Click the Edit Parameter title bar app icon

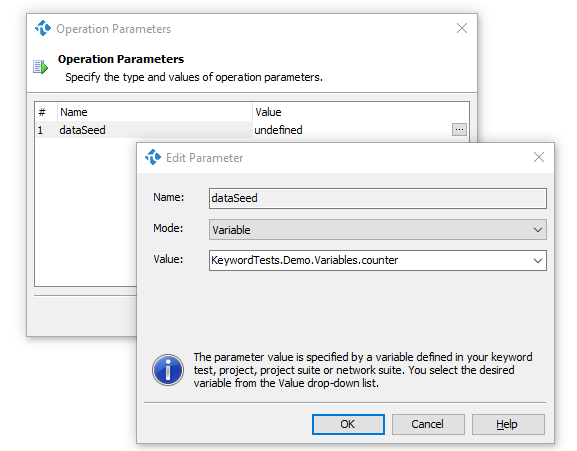(x=153, y=157)
